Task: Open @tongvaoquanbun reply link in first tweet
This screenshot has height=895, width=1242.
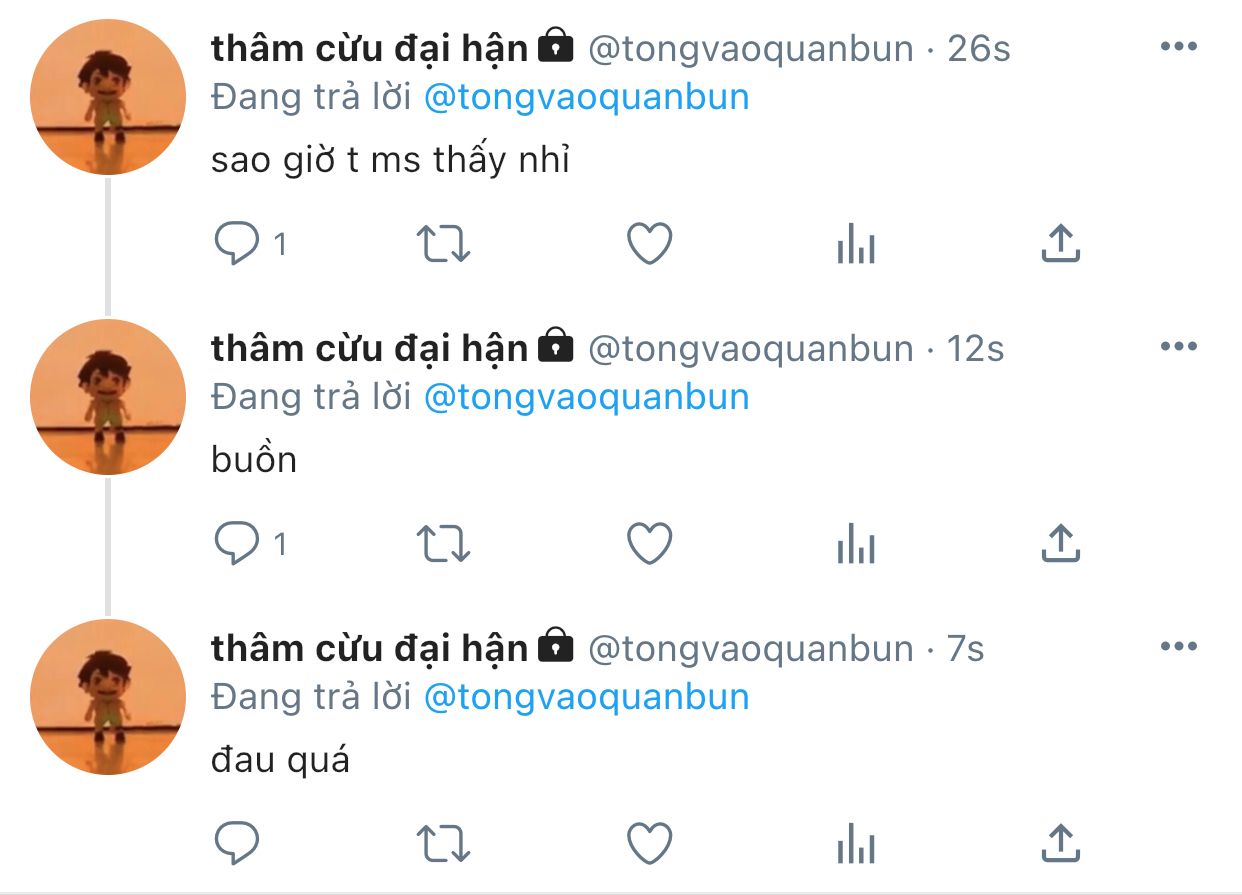Action: 587,97
